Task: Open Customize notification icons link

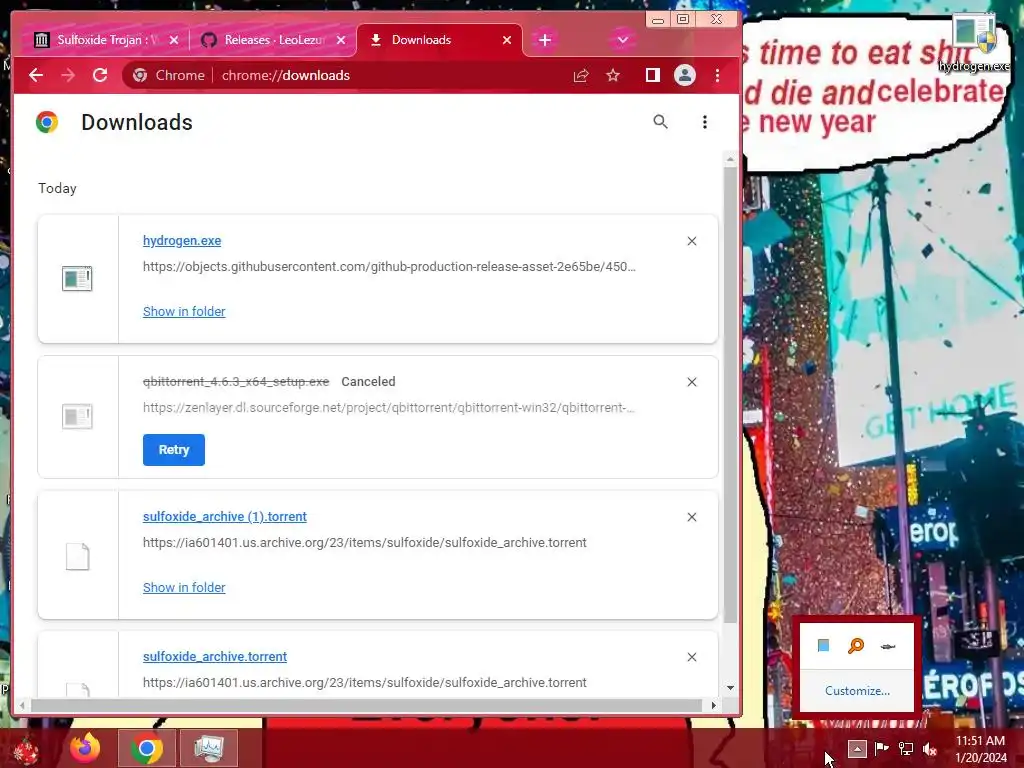Action: [857, 691]
